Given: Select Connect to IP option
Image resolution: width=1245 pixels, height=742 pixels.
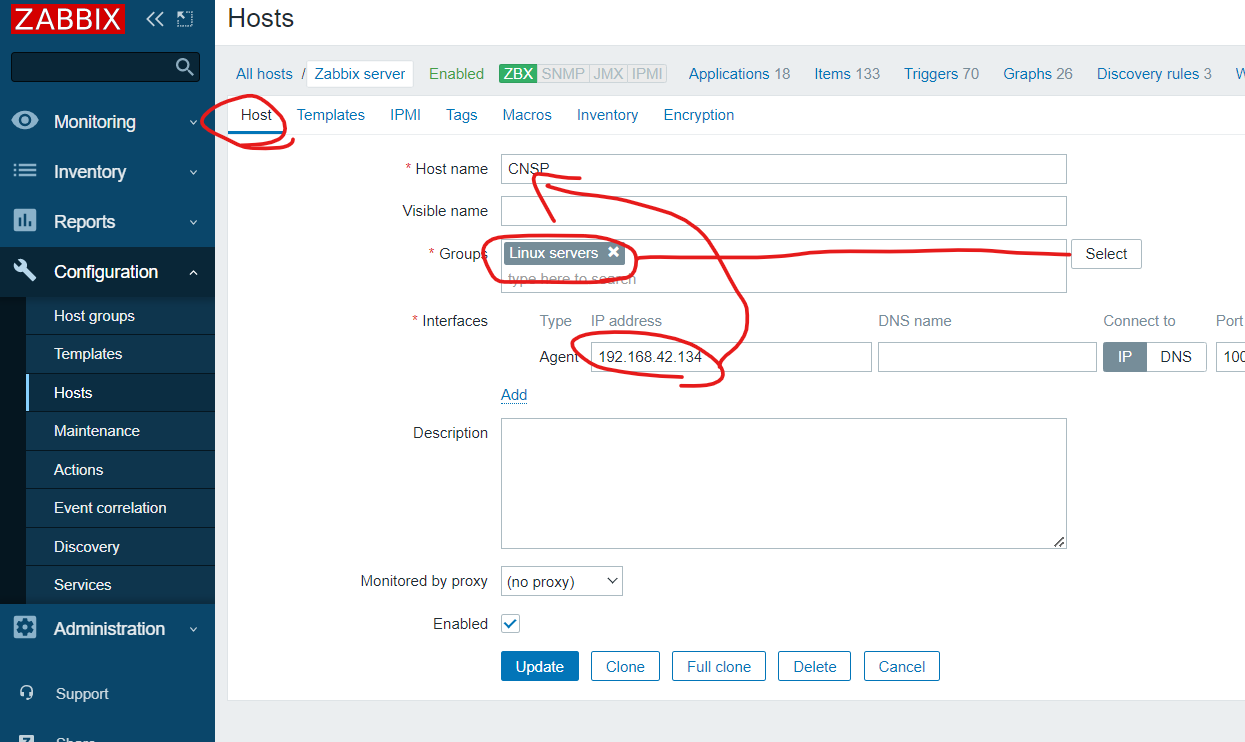Looking at the screenshot, I should (1125, 357).
